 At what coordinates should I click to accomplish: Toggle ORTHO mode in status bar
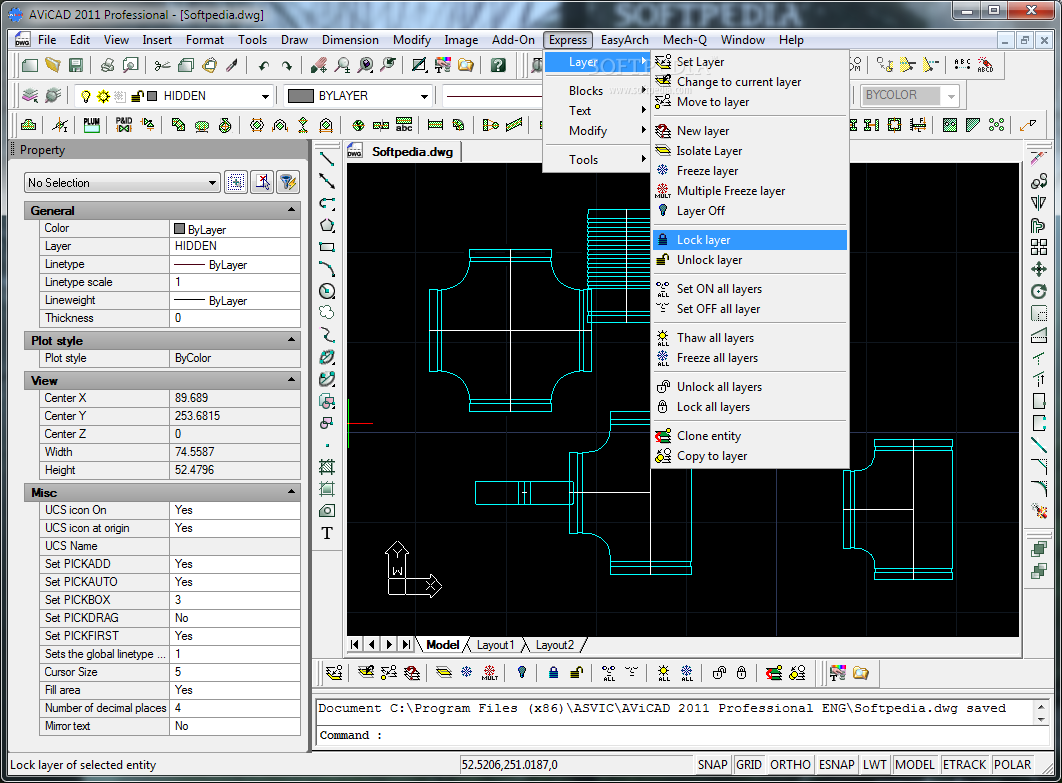790,765
